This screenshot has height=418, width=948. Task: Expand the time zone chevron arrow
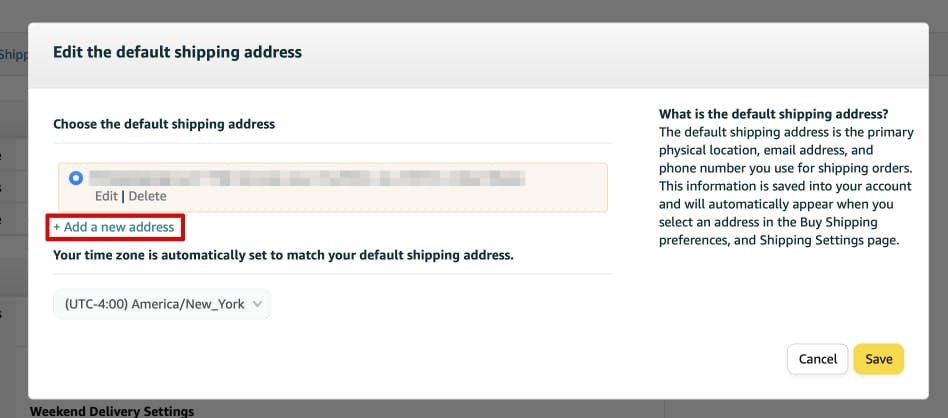coord(257,304)
